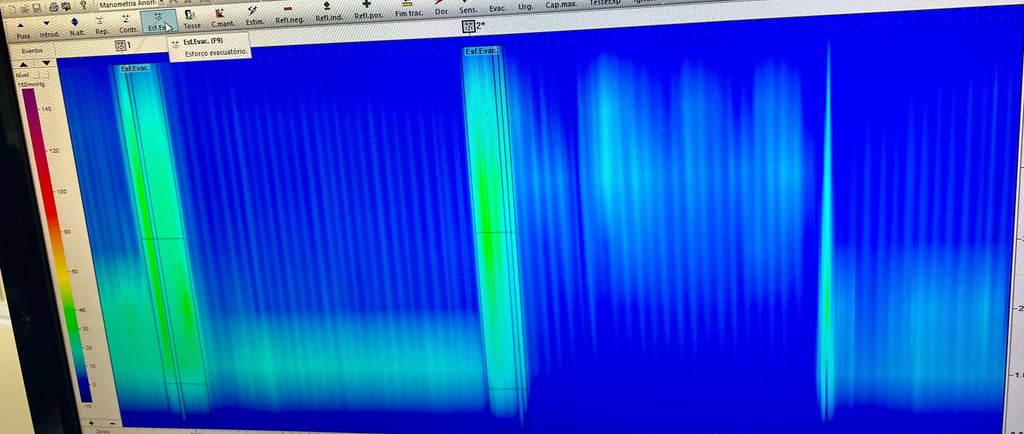Select the Dor pain event tool
This screenshot has height=434, width=1024.
(441, 8)
